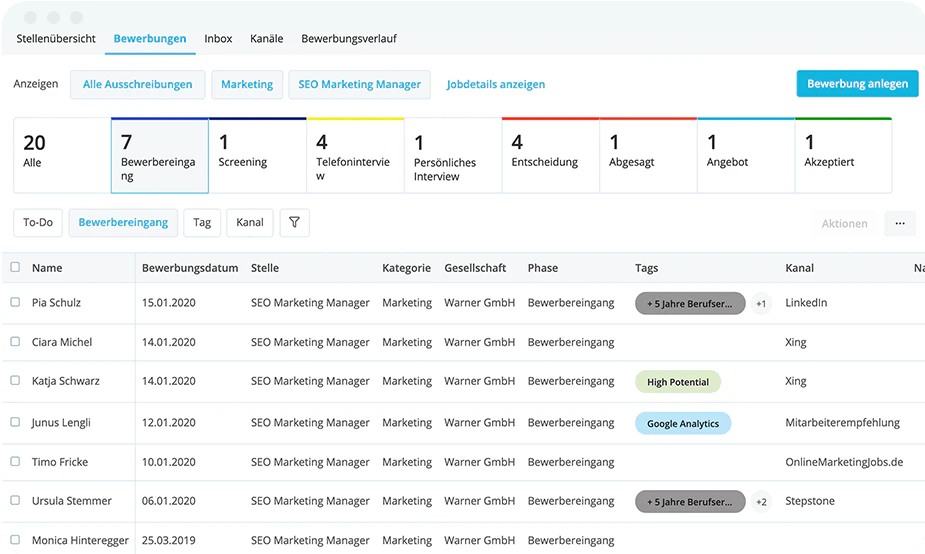
Task: Tick the select-all checkbox in header
Action: click(15, 267)
